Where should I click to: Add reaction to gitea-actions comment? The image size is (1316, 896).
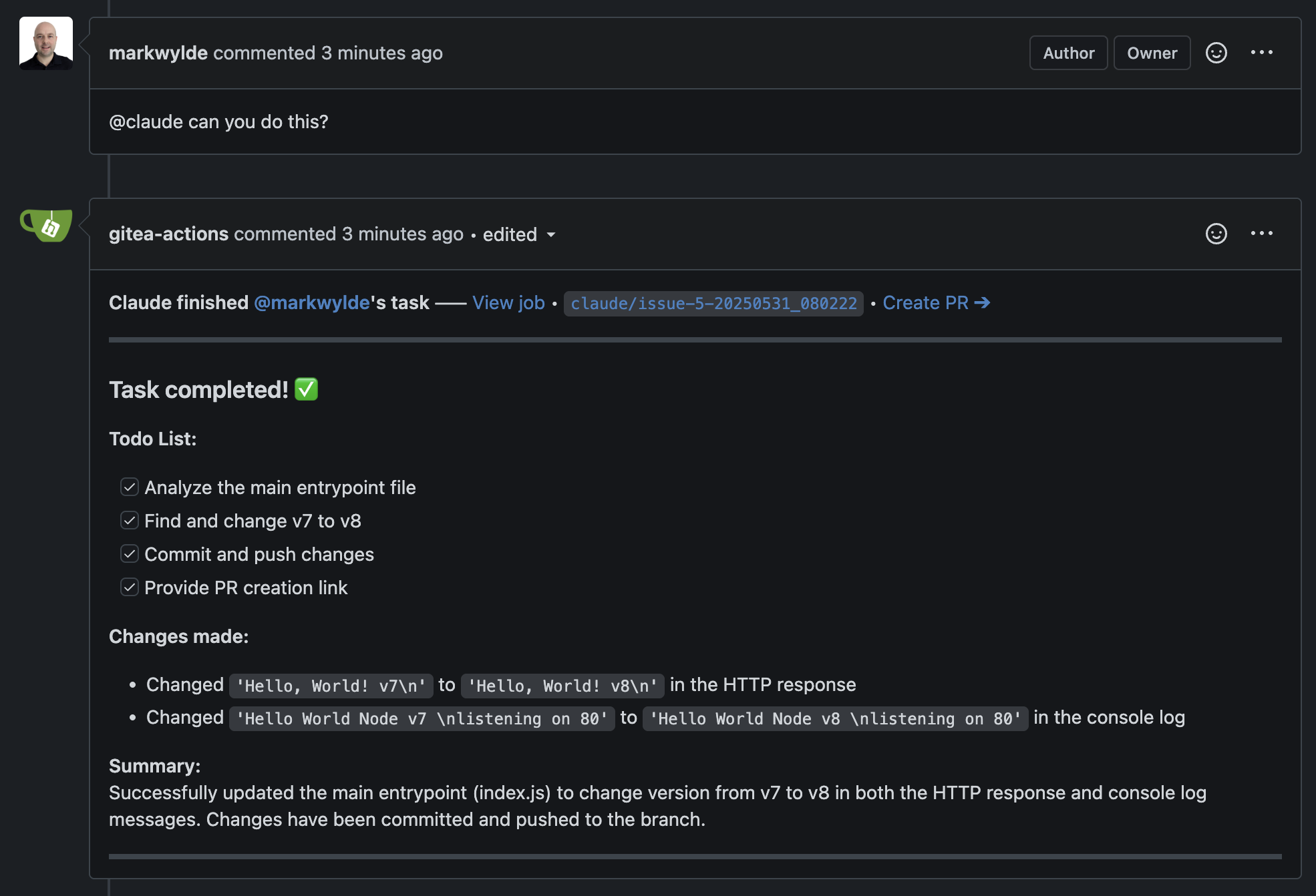click(1216, 234)
